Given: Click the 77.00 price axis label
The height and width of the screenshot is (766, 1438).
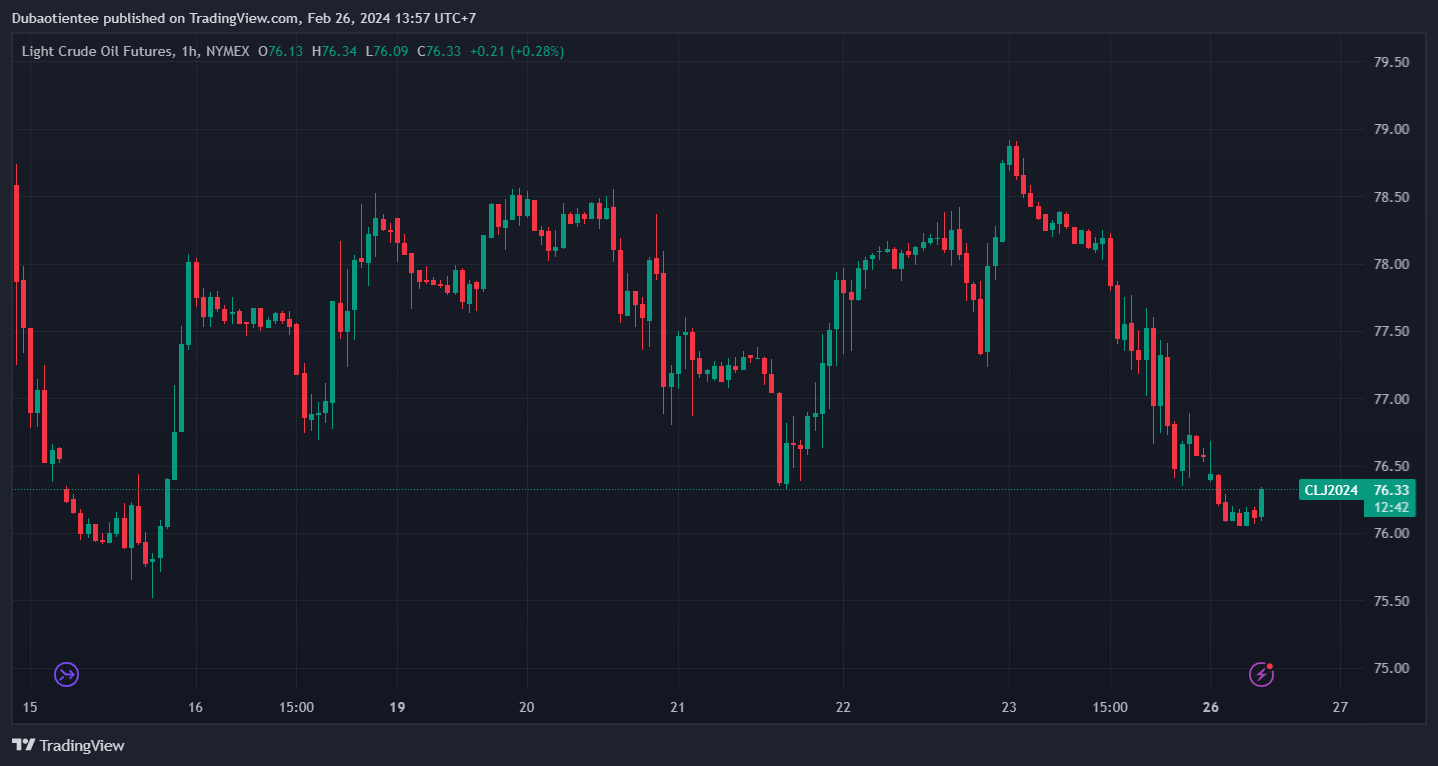Looking at the screenshot, I should tap(1391, 399).
